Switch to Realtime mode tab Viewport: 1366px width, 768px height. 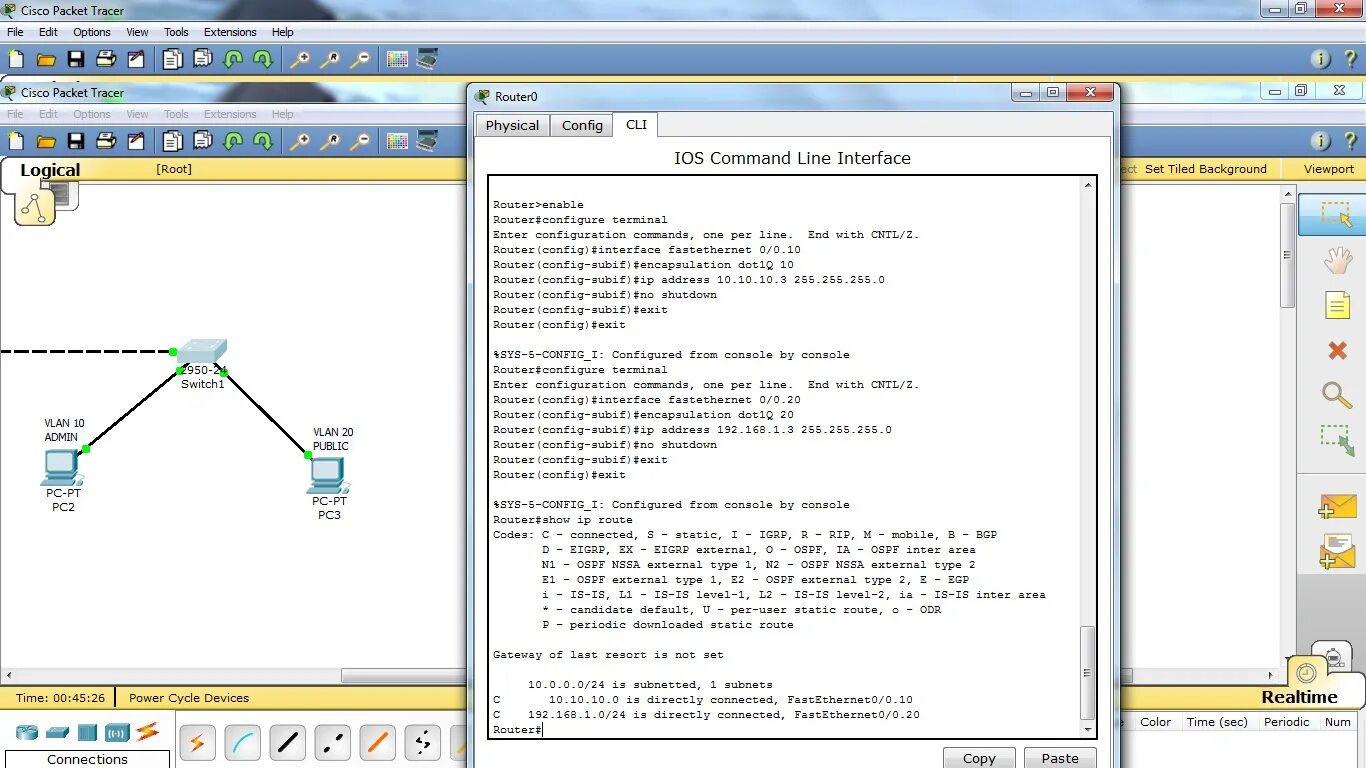[x=1299, y=697]
